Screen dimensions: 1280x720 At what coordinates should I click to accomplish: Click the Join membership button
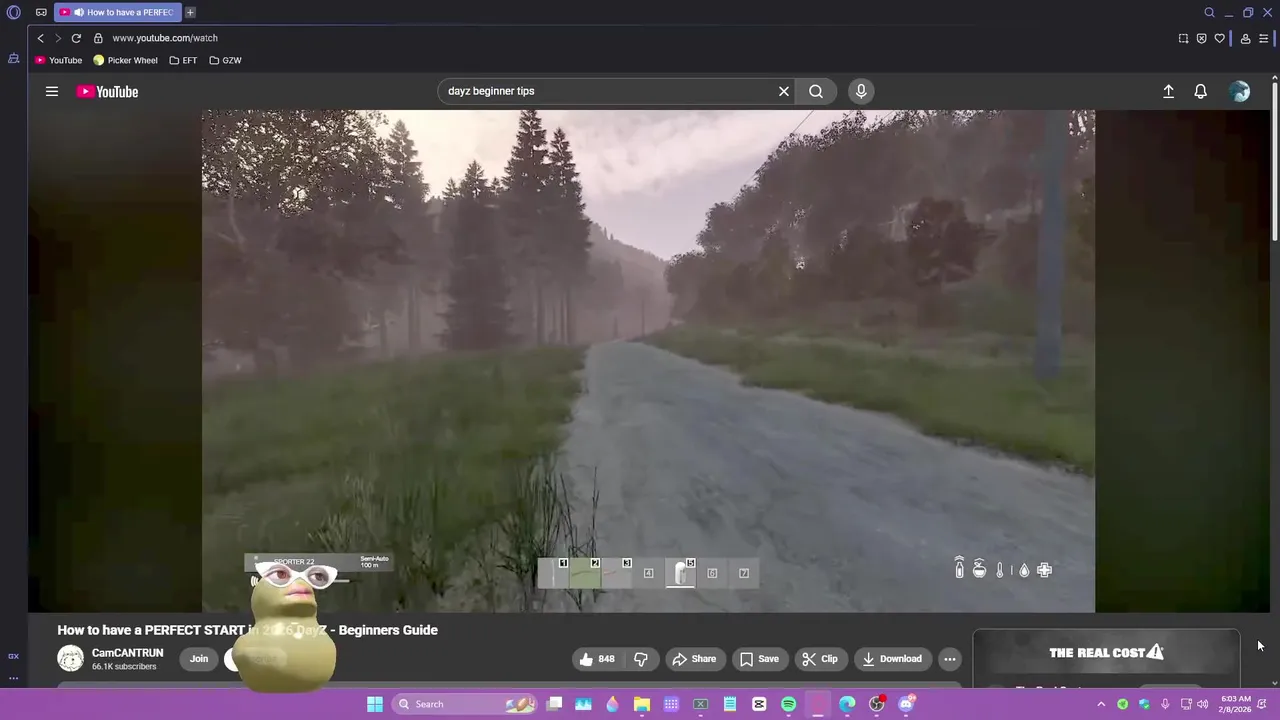pos(199,658)
